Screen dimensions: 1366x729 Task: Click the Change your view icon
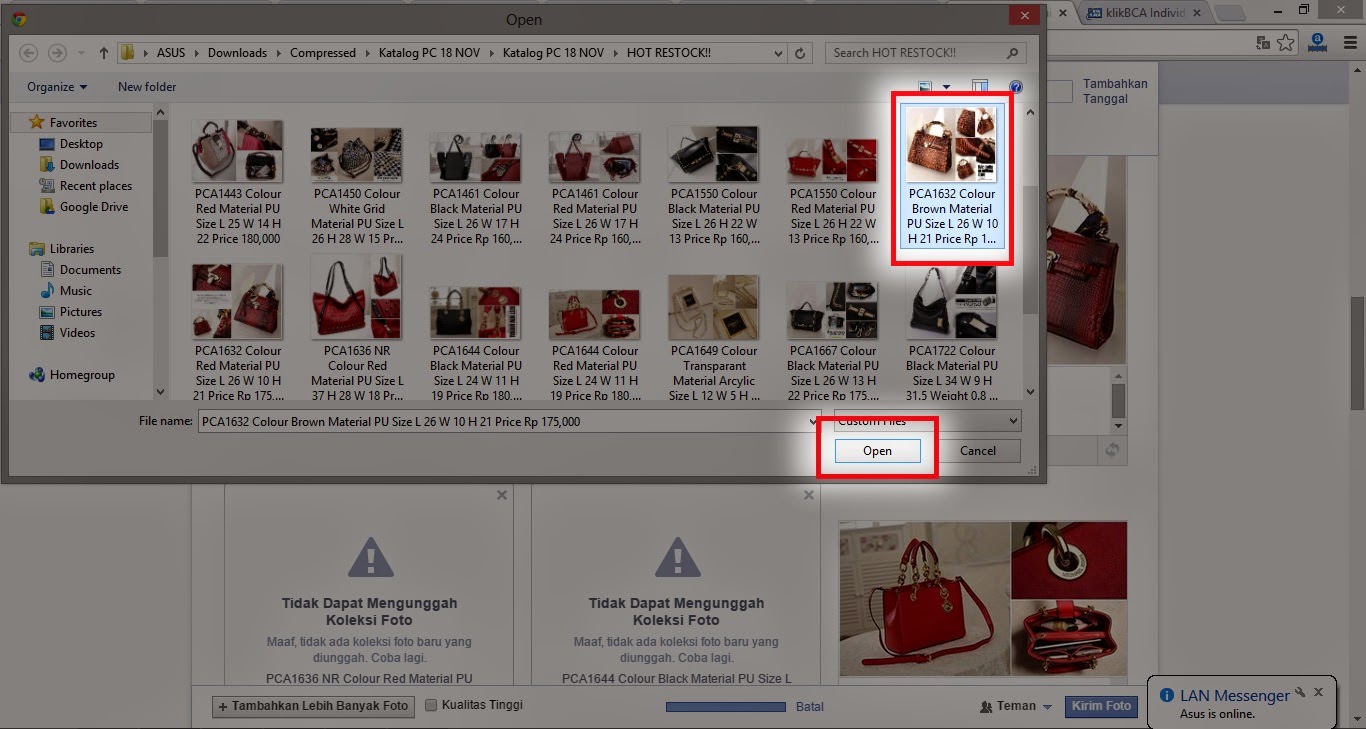[926, 87]
